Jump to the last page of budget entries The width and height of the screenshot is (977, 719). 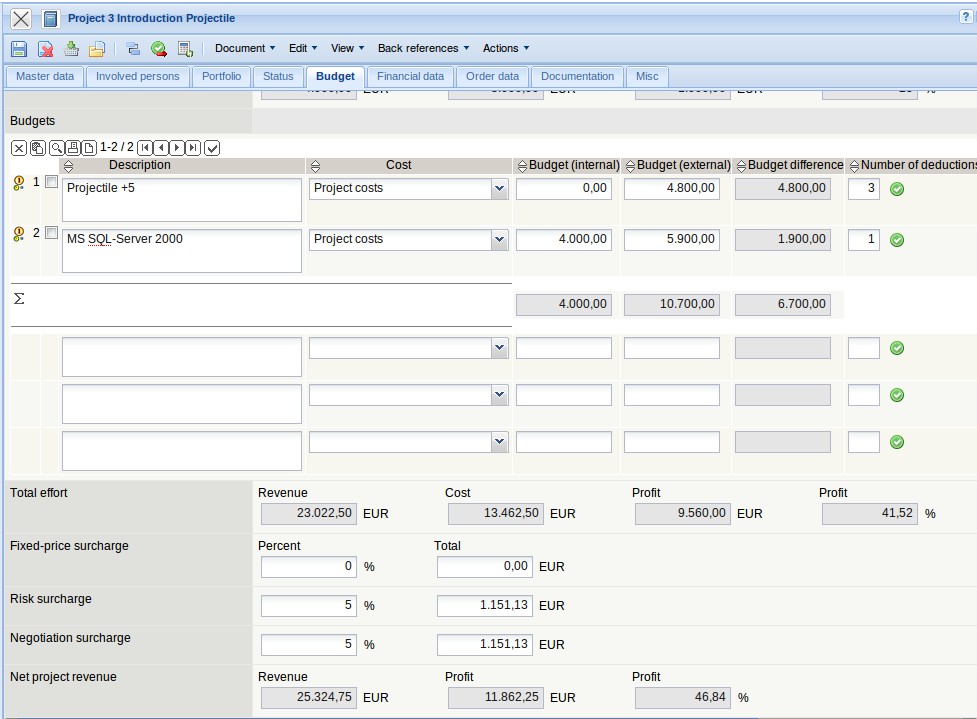193,148
